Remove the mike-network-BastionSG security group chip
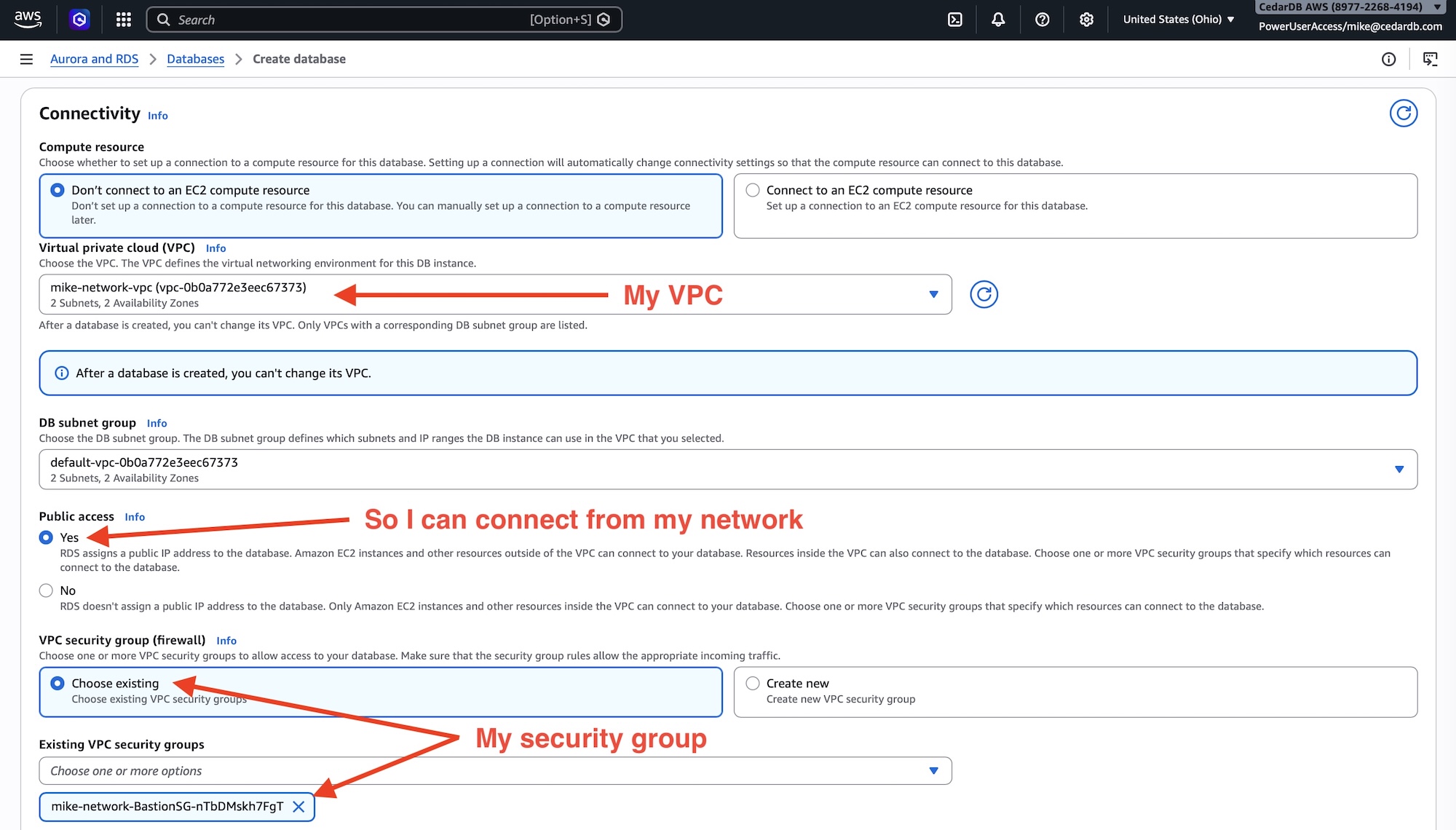Viewport: 1456px width, 830px height. [298, 806]
